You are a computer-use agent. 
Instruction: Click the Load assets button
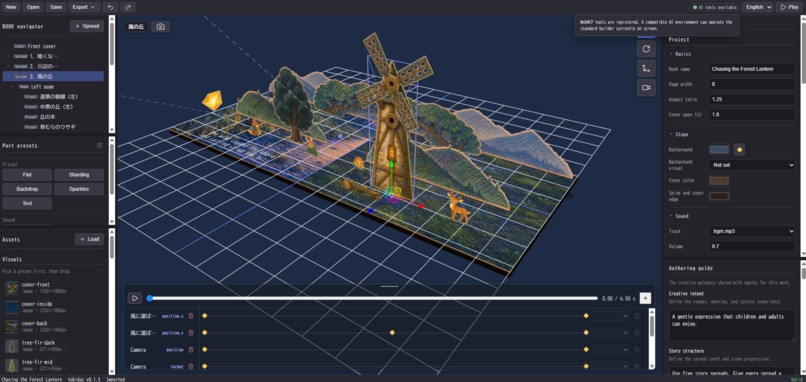pos(89,239)
